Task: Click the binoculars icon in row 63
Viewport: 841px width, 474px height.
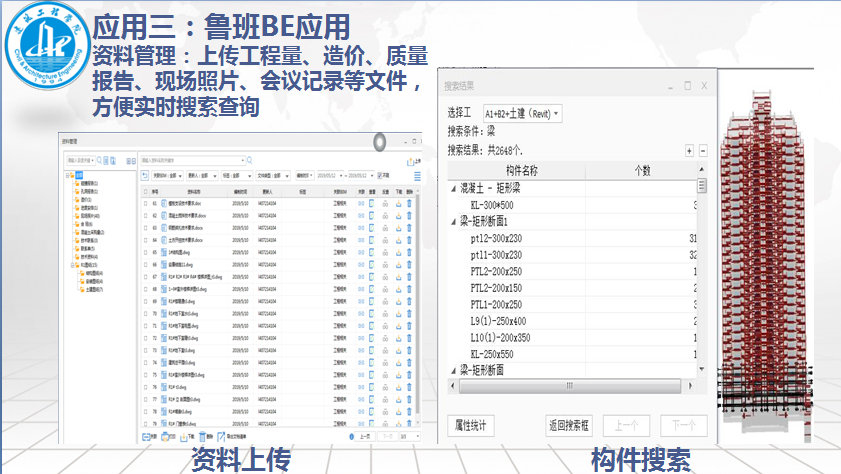Action: (385, 228)
